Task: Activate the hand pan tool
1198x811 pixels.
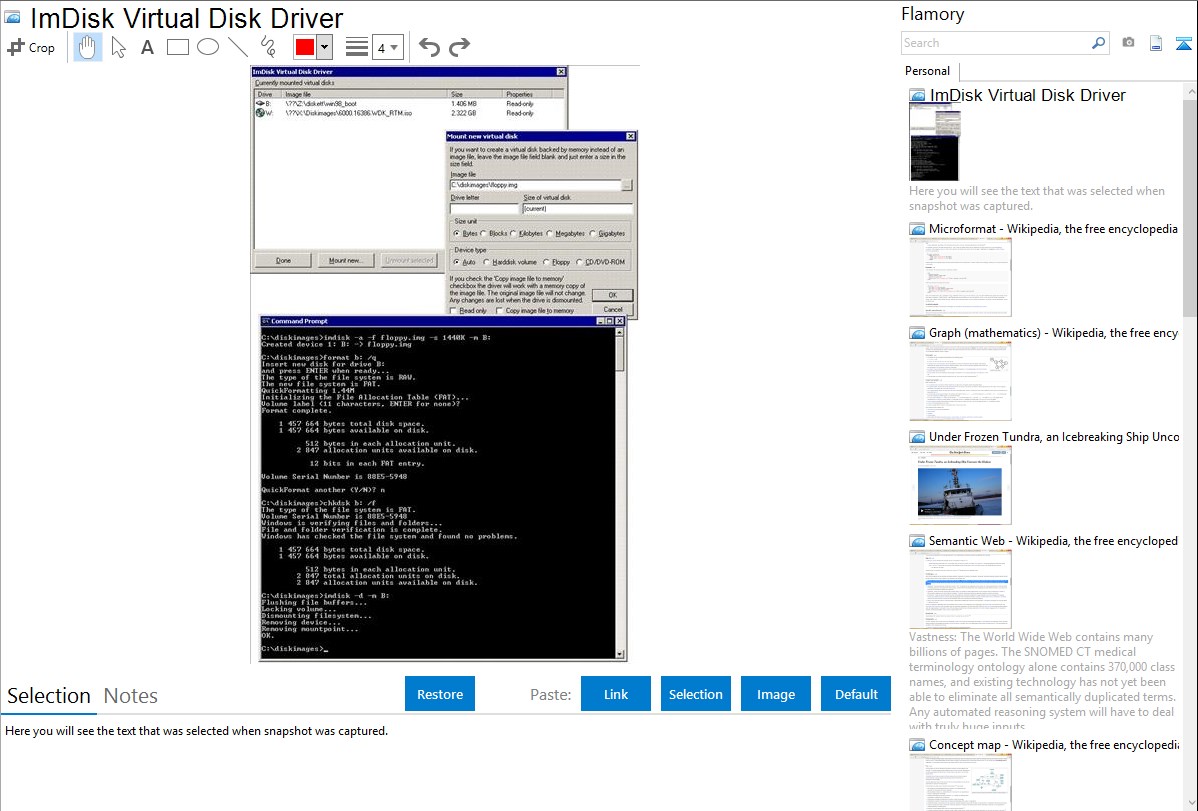Action: (x=88, y=47)
